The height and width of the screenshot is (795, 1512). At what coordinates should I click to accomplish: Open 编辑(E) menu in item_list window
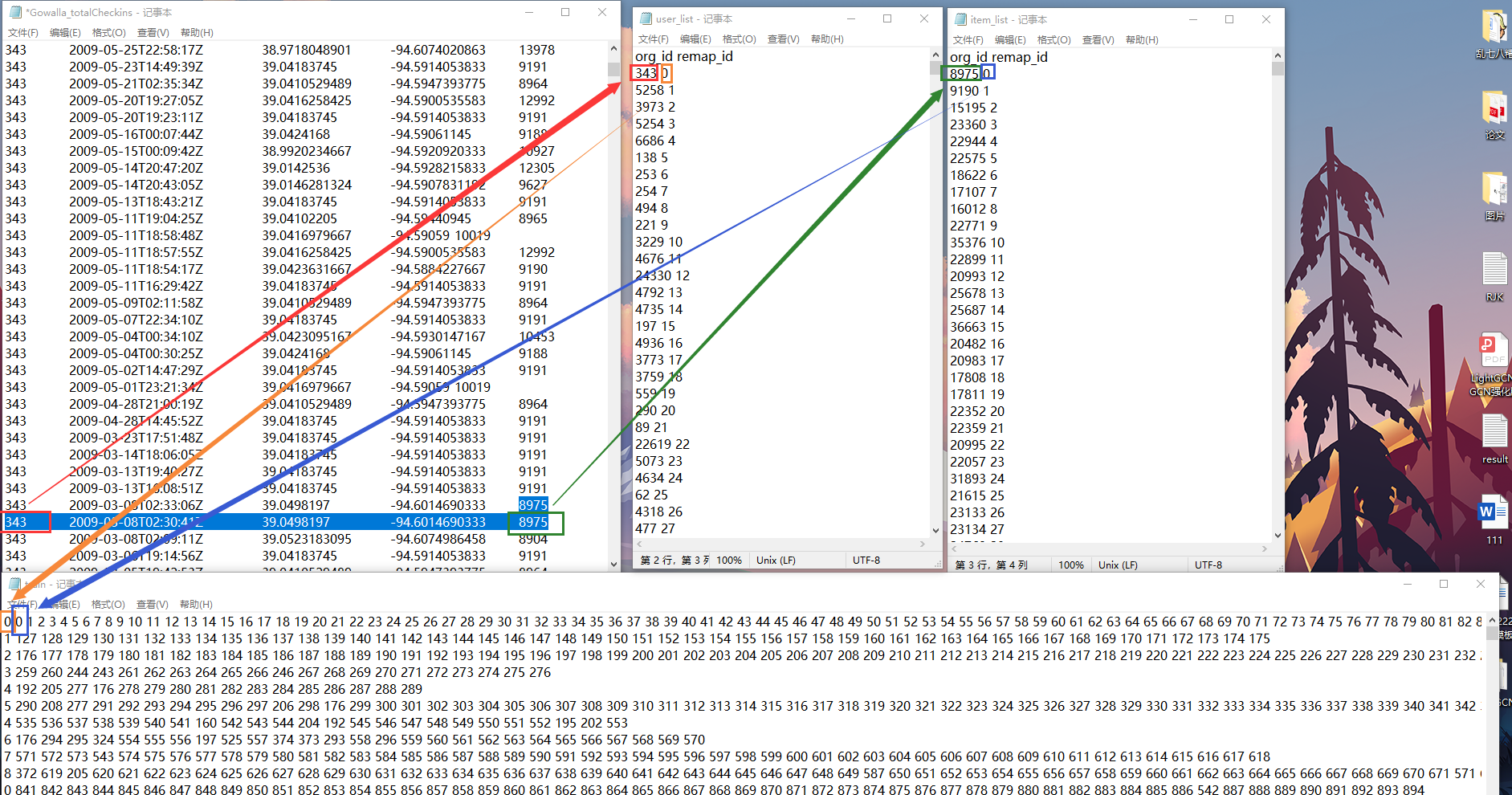(1009, 40)
